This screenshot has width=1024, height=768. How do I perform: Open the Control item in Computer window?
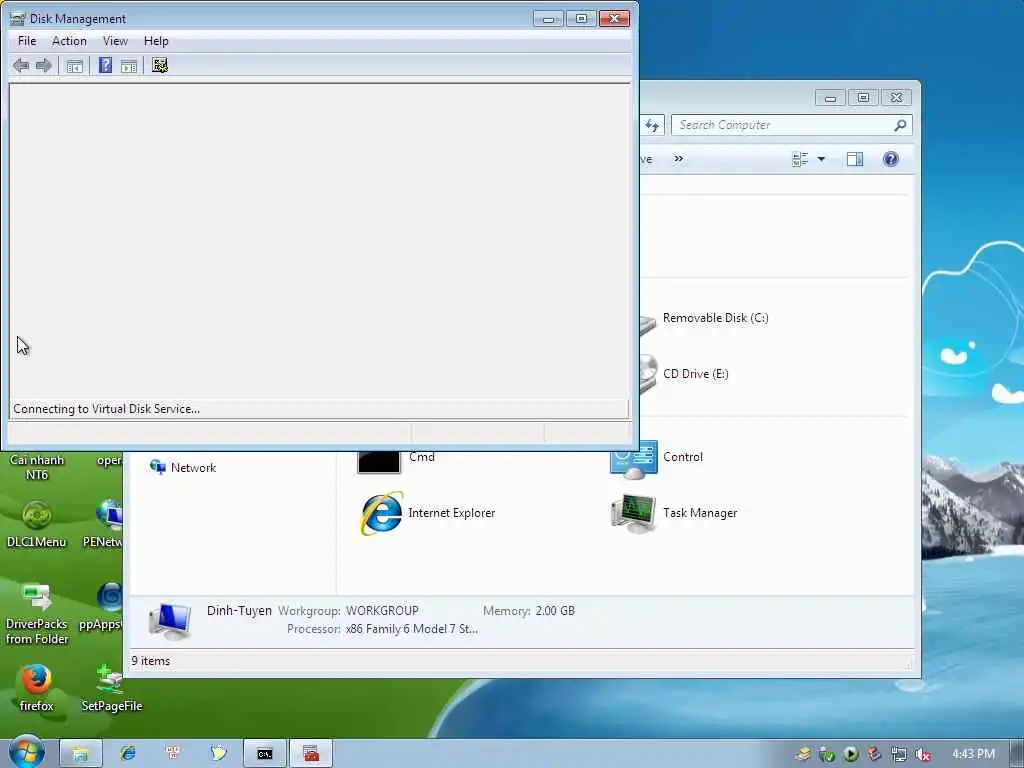click(x=657, y=457)
